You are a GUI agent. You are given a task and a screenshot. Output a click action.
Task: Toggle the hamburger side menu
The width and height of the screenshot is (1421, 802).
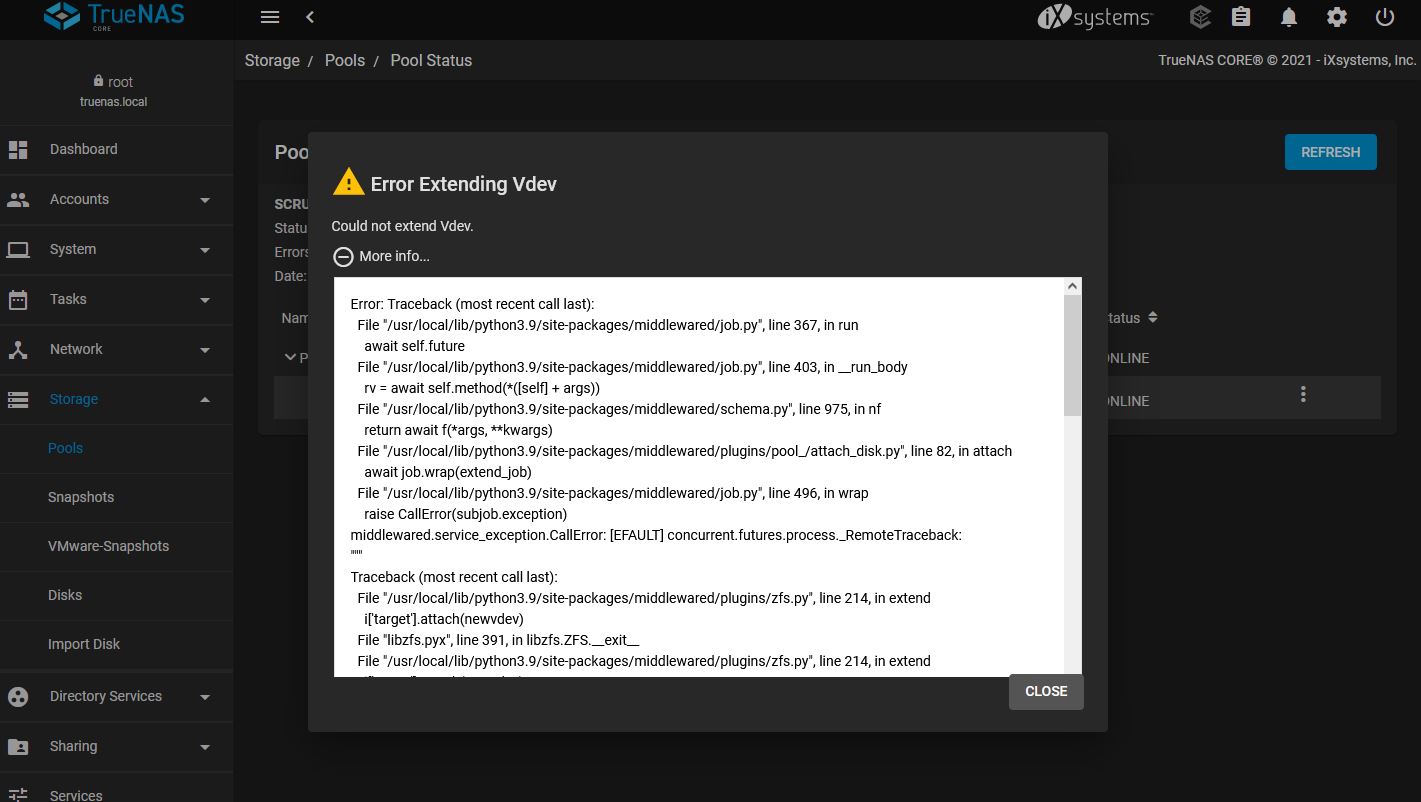tap(269, 17)
